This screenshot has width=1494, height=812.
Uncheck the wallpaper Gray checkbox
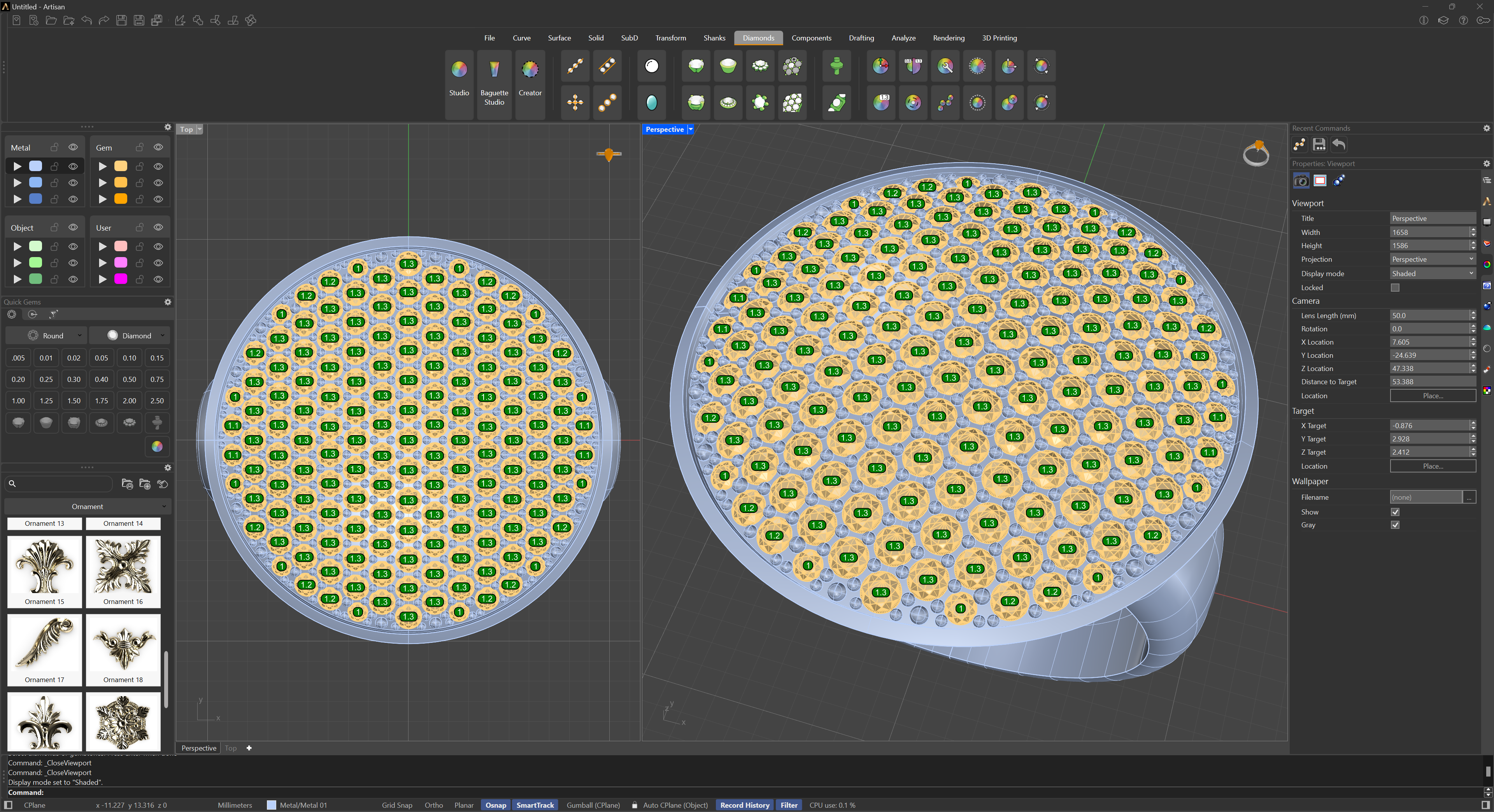[x=1395, y=525]
